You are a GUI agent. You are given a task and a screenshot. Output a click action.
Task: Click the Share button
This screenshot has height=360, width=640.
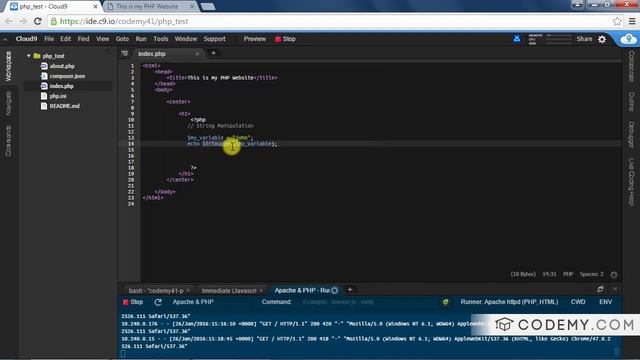(584, 39)
